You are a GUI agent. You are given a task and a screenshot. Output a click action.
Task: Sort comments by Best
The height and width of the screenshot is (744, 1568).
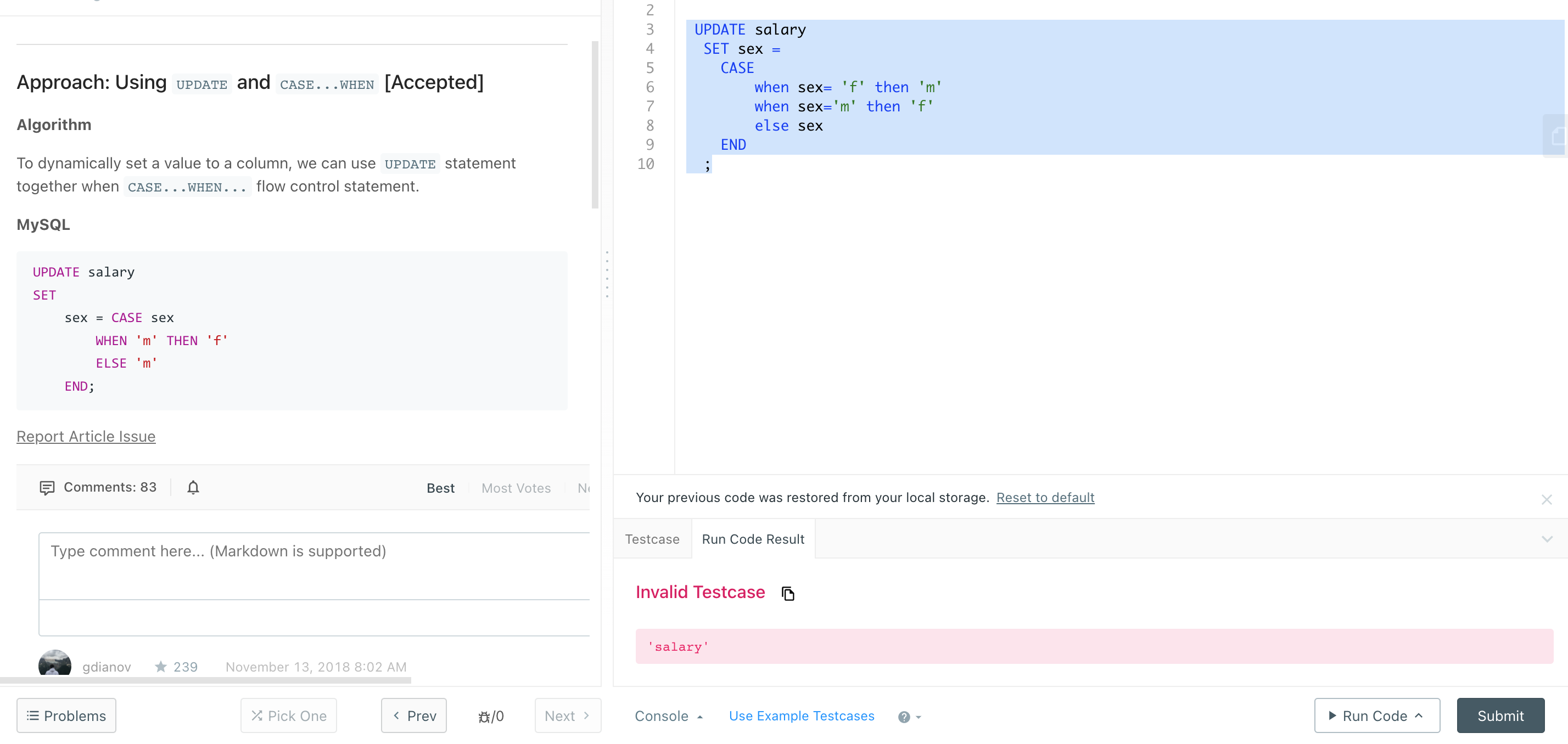coord(440,488)
